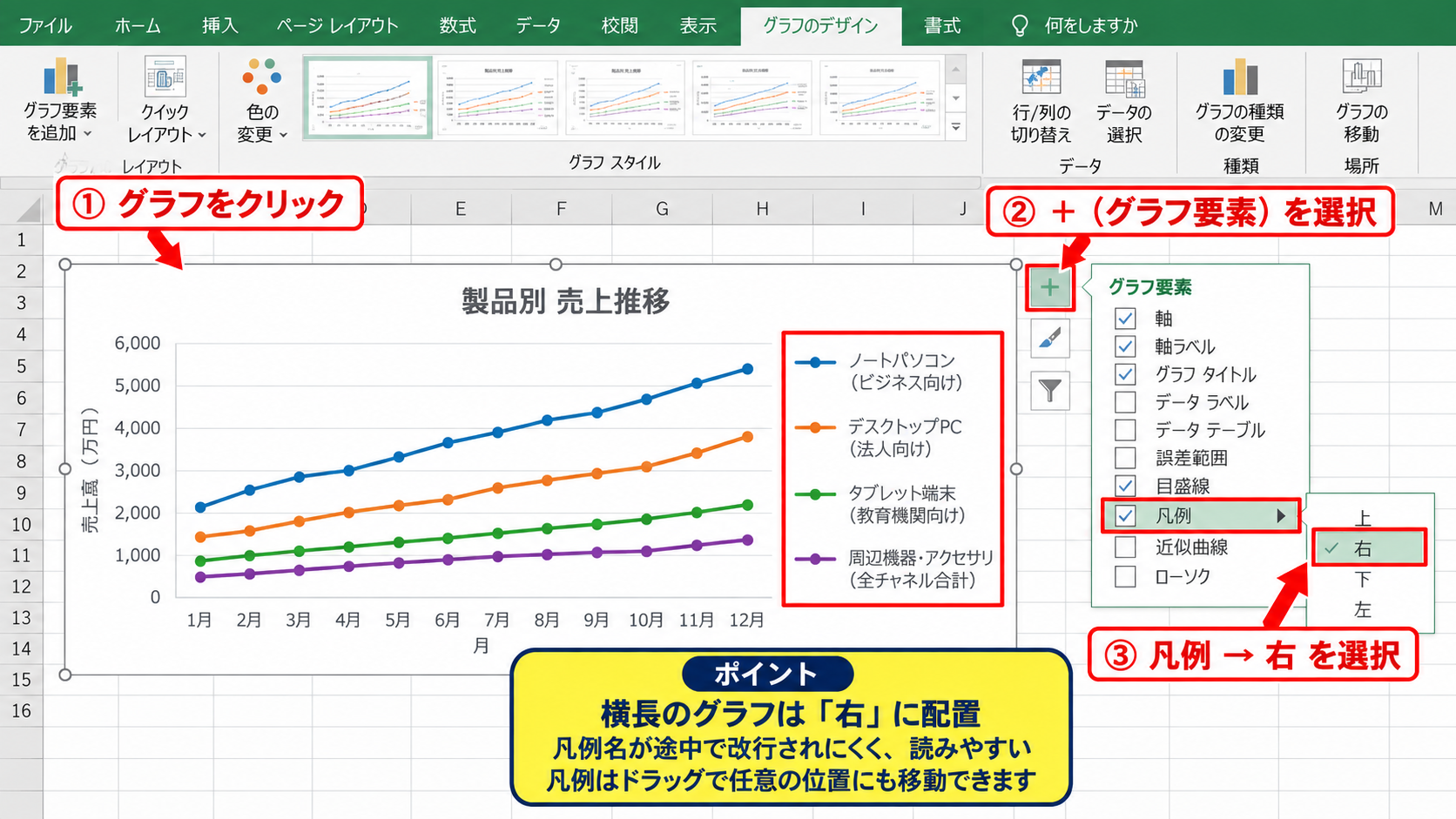Switch to the 挿入 tab

[219, 25]
